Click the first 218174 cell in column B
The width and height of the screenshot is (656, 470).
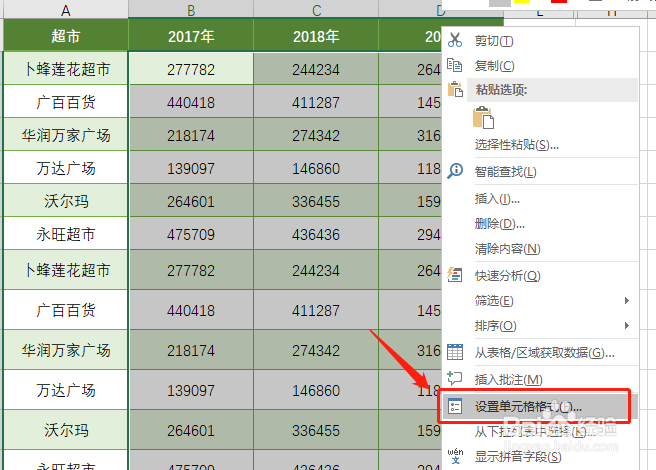(x=191, y=135)
